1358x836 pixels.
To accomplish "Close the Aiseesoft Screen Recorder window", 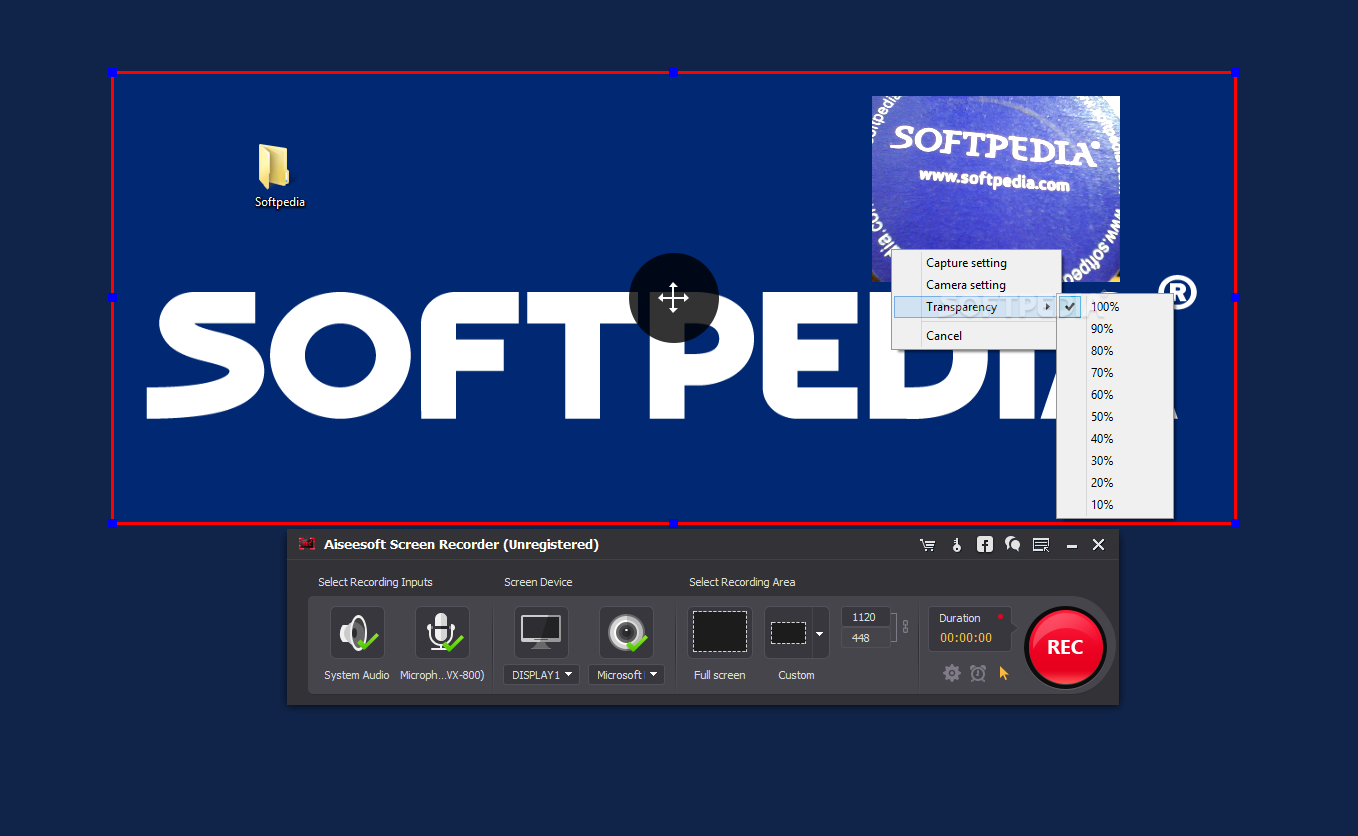I will tap(1099, 545).
